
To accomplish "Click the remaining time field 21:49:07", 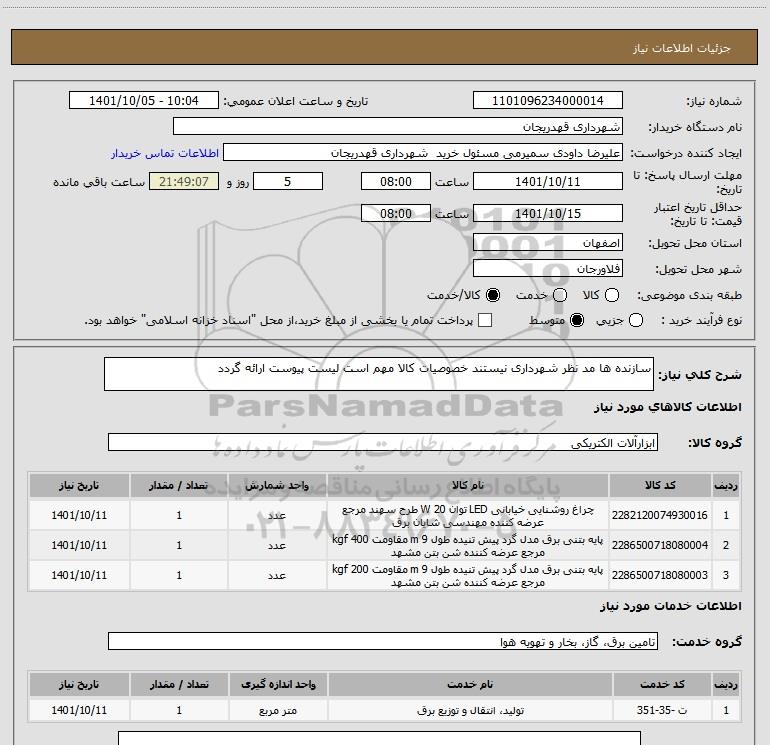I will coord(184,182).
